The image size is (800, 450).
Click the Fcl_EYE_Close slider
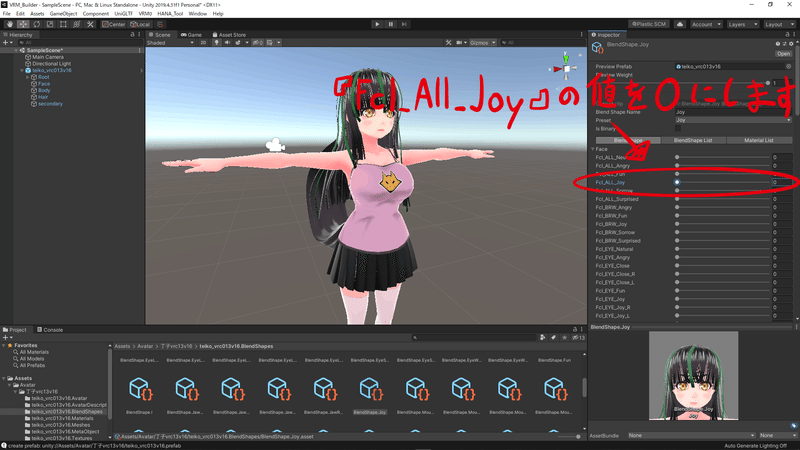[722, 266]
